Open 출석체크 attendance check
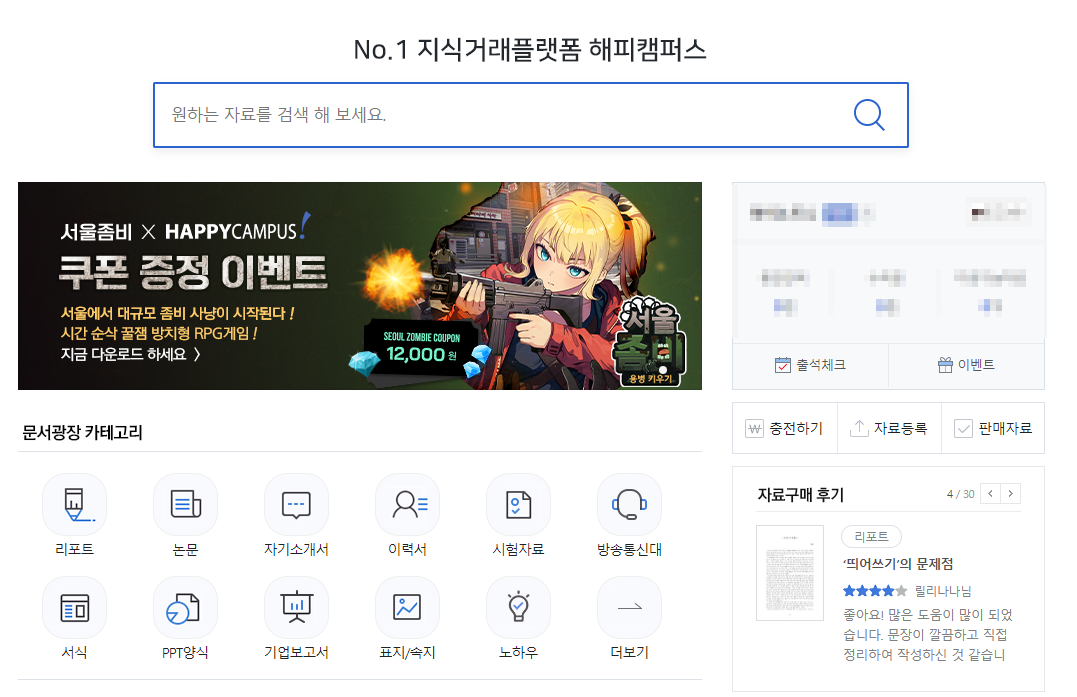Image resolution: width=1077 pixels, height=697 pixels. 810,365
